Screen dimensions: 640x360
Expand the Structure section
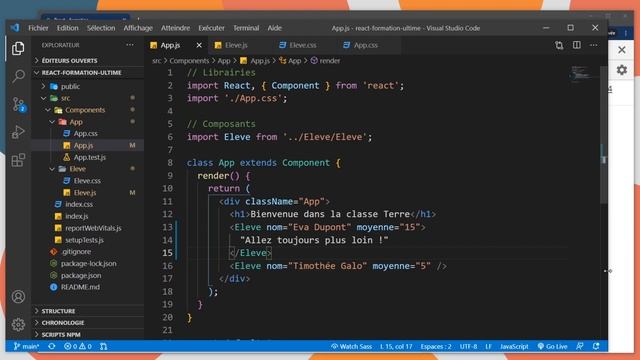pyautogui.click(x=88, y=311)
